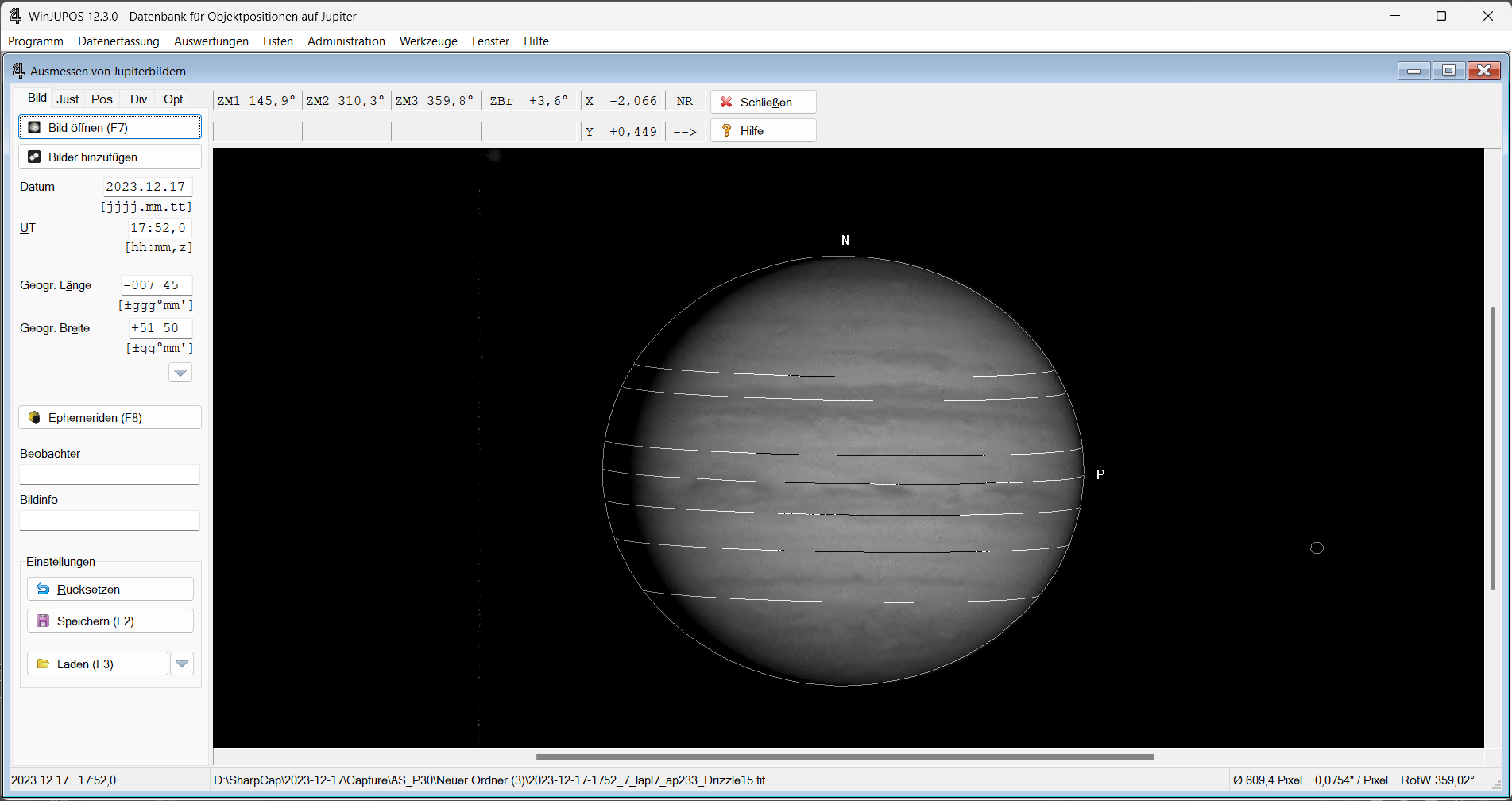Switch to the Div. tab
This screenshot has height=801, width=1512.
[x=139, y=99]
